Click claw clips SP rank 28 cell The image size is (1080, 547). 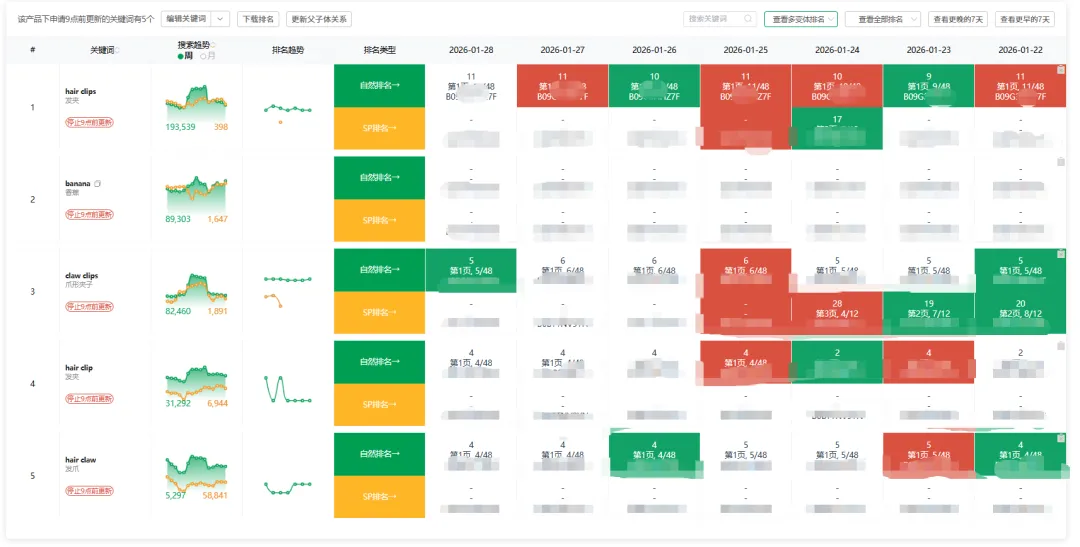tap(837, 313)
